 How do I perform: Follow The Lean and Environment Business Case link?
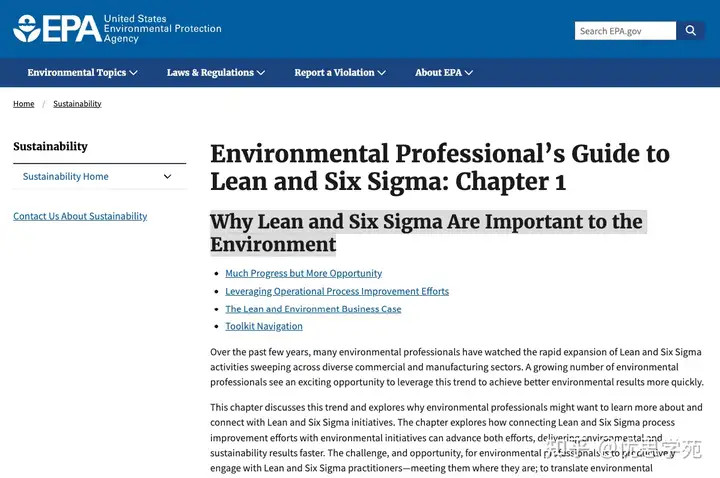(x=313, y=309)
